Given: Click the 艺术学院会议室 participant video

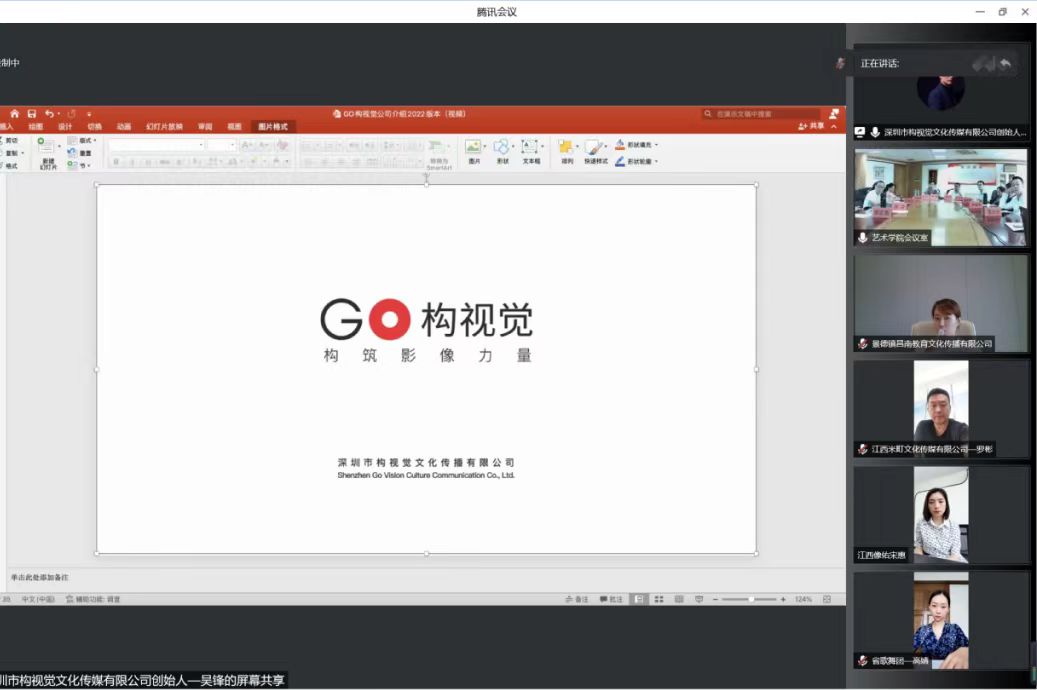Looking at the screenshot, I should pos(941,198).
